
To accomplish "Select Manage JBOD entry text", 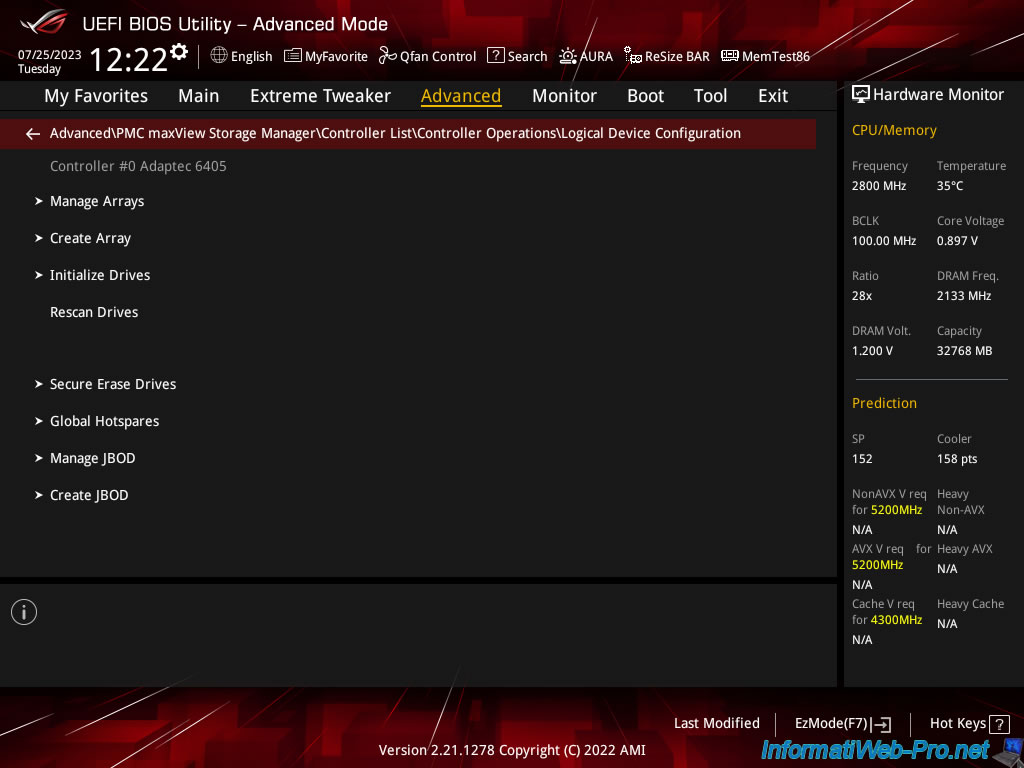I will tap(93, 458).
